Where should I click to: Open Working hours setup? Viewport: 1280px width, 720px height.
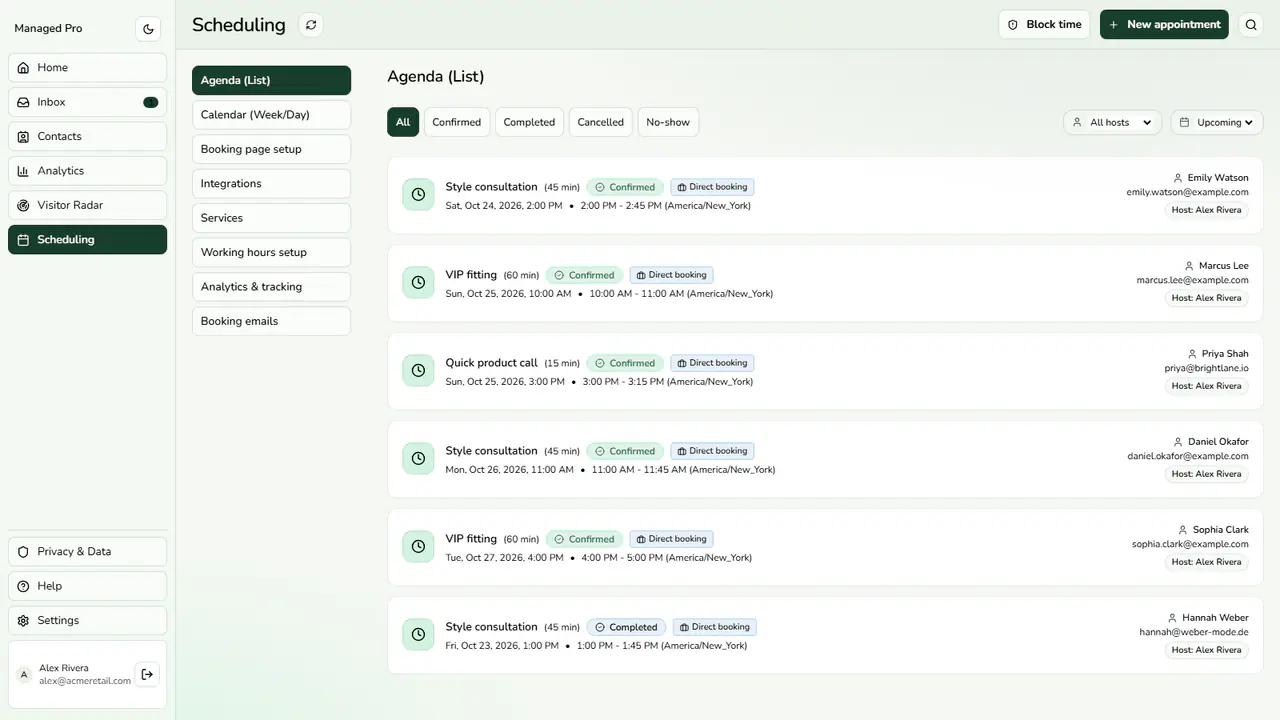pos(271,252)
